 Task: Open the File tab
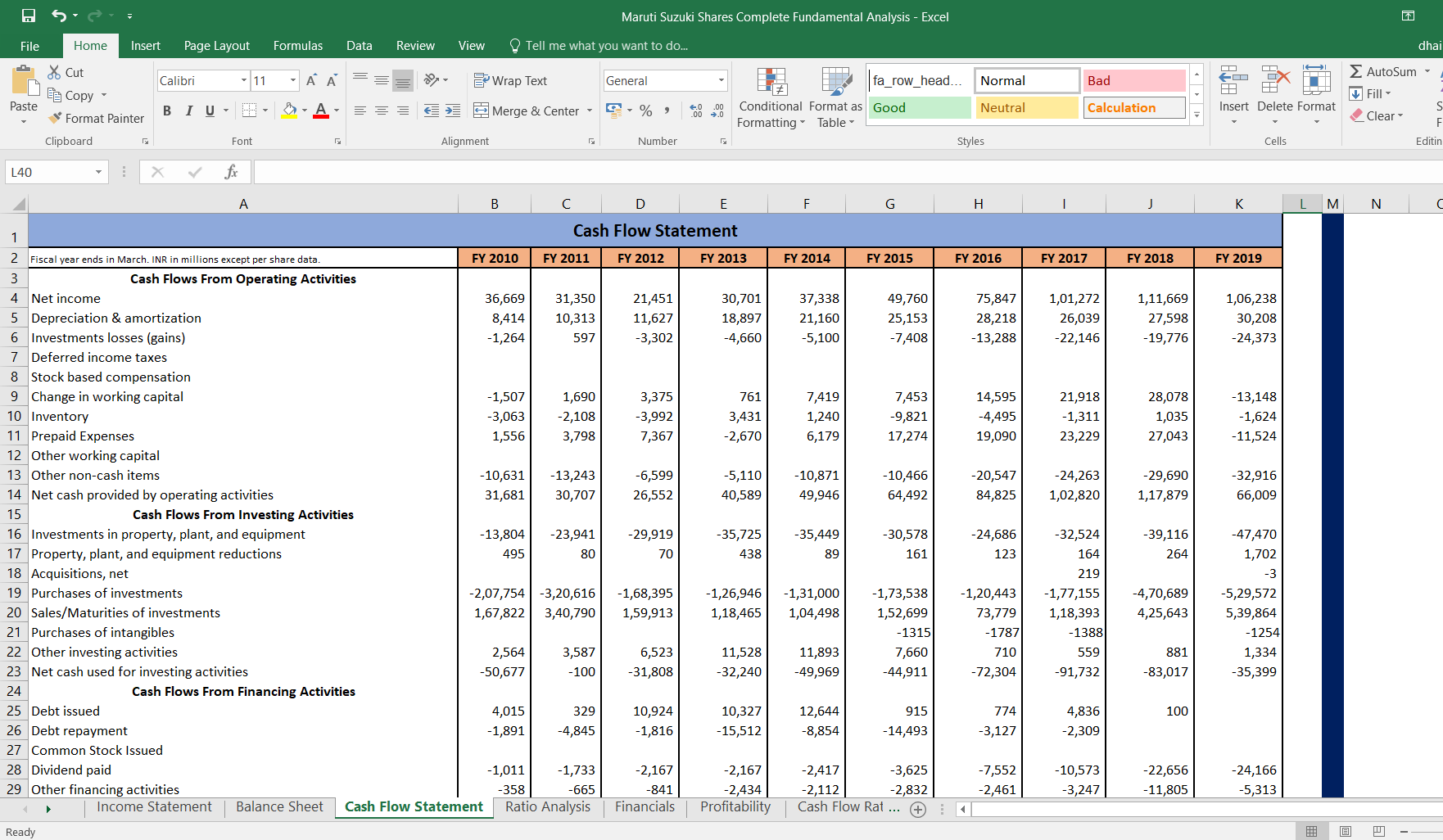point(29,46)
